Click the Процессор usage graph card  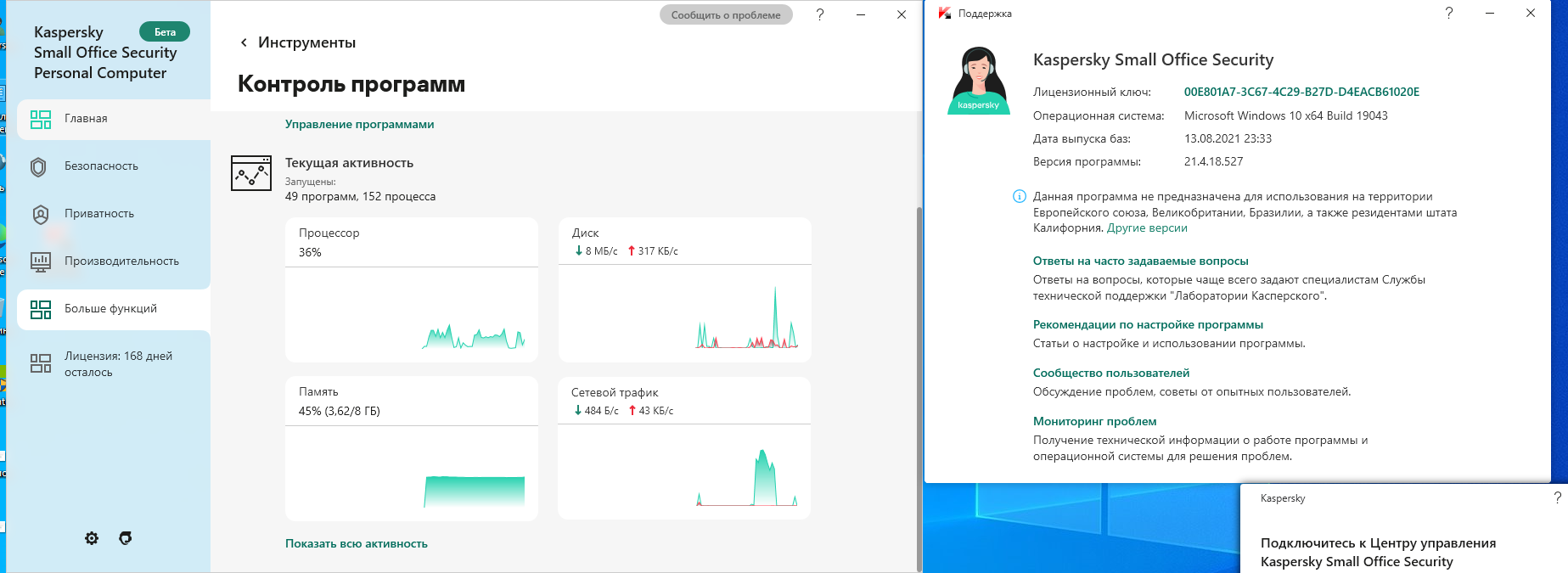(412, 289)
